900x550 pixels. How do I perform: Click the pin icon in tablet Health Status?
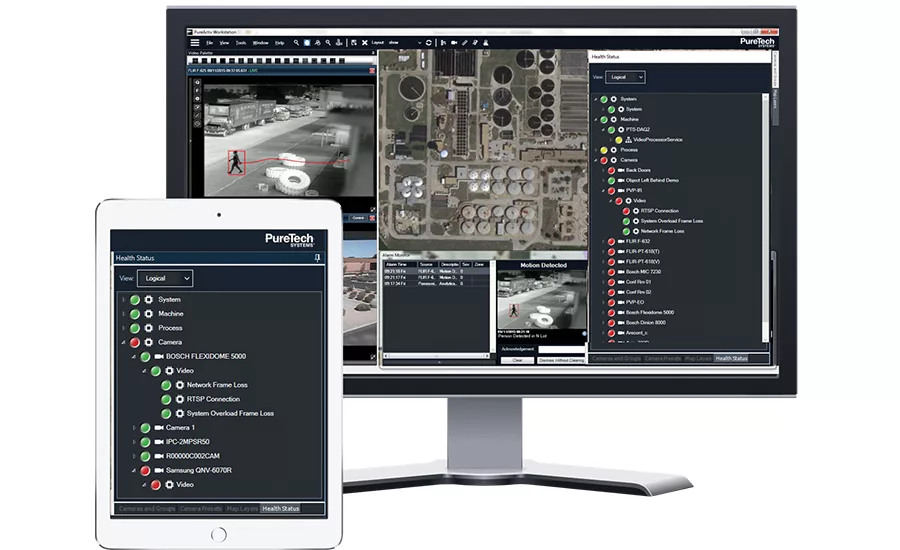pos(317,258)
